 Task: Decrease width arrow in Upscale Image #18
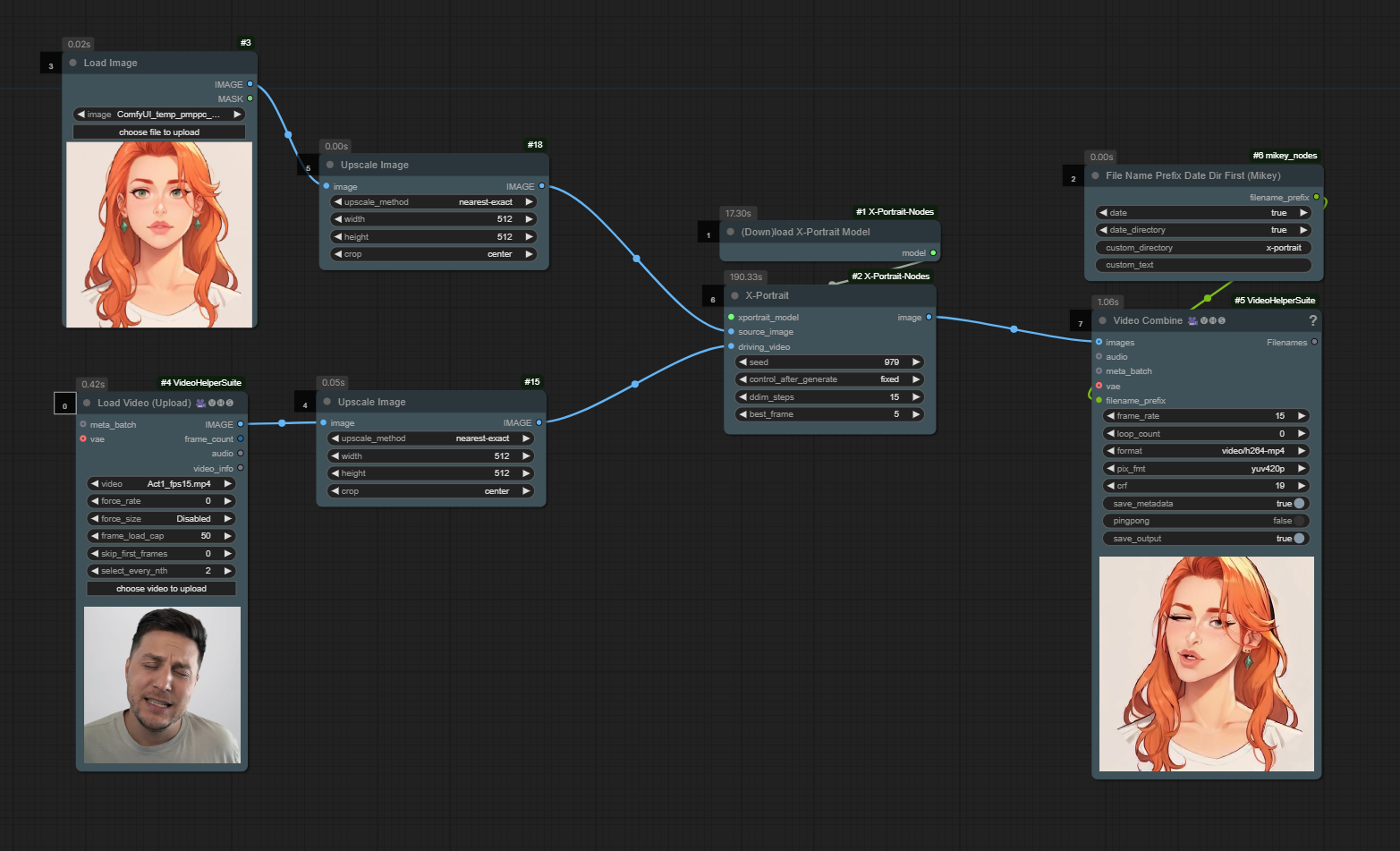coord(337,219)
